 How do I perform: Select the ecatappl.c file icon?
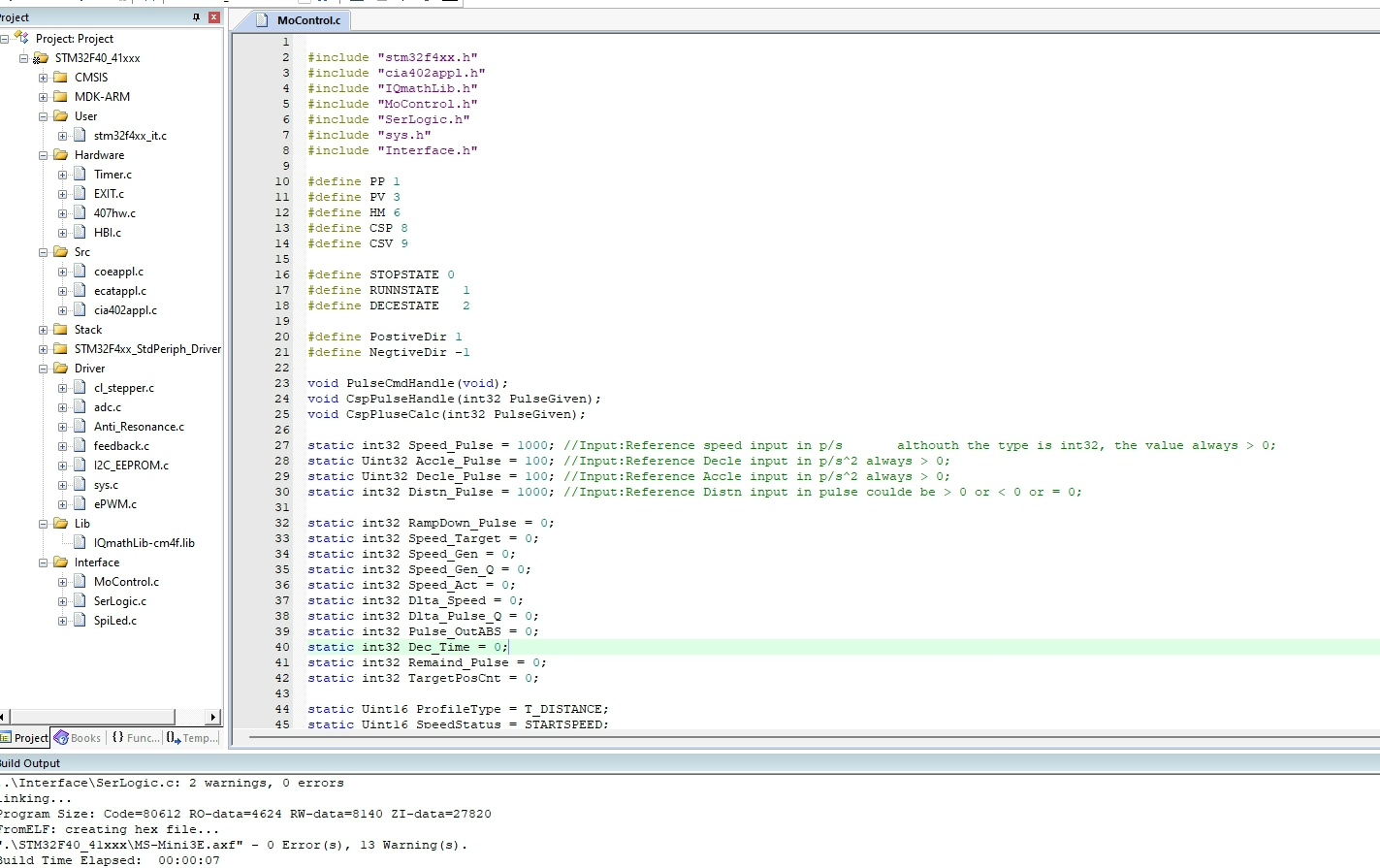tap(80, 291)
